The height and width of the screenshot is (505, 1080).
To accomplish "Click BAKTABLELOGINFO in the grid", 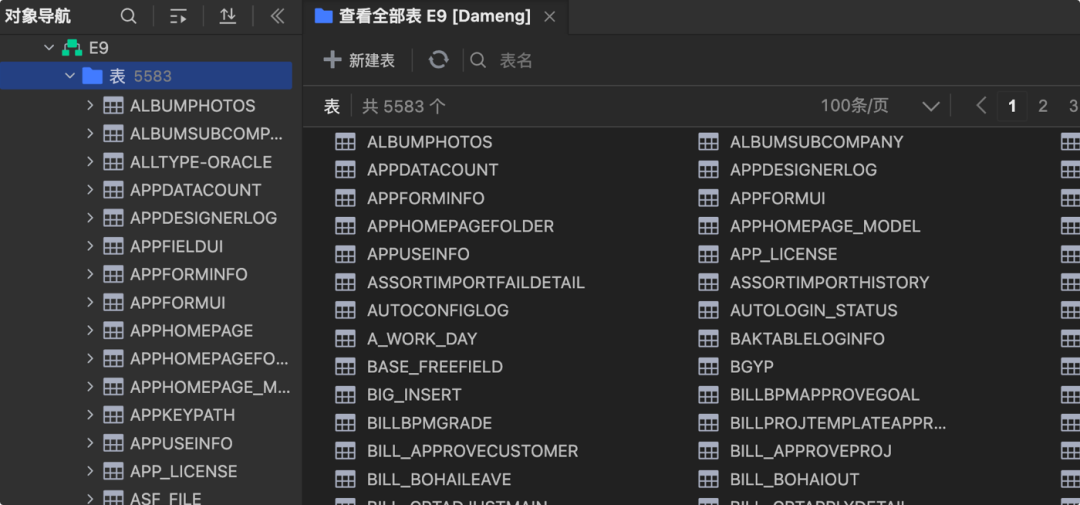I will click(x=807, y=339).
